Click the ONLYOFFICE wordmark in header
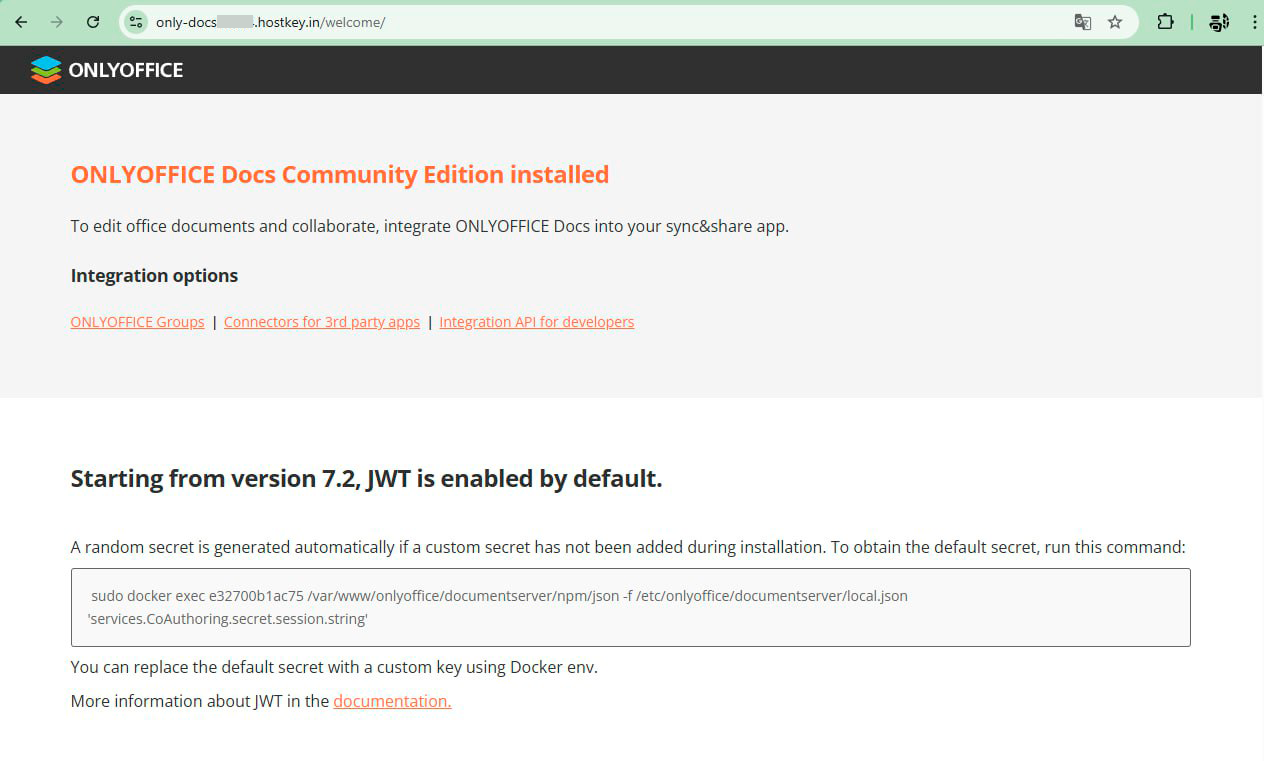 tap(126, 70)
